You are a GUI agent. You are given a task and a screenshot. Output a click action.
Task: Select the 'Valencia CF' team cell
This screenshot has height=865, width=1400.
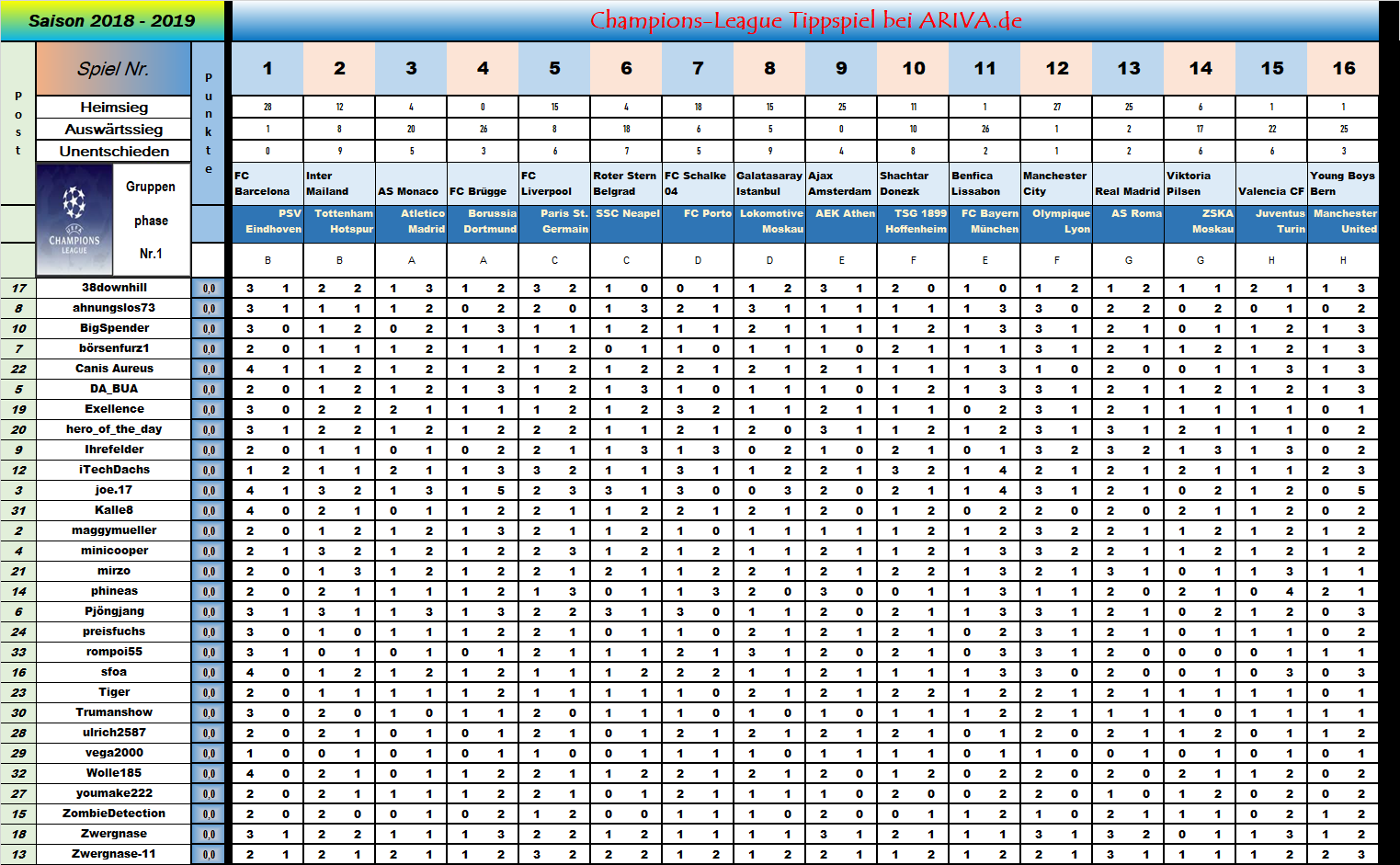pos(1271,184)
